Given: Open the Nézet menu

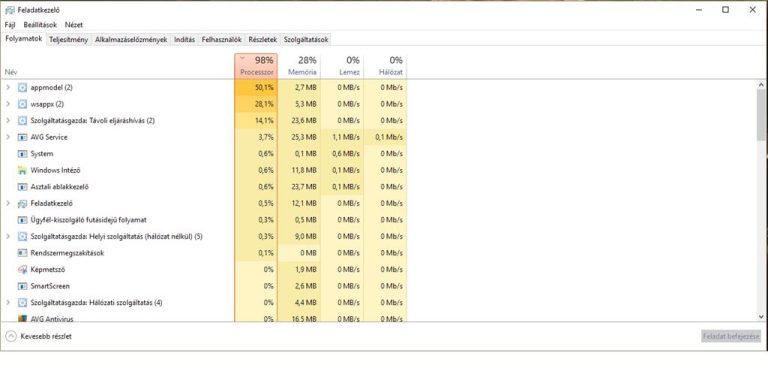Looking at the screenshot, I should click(74, 24).
